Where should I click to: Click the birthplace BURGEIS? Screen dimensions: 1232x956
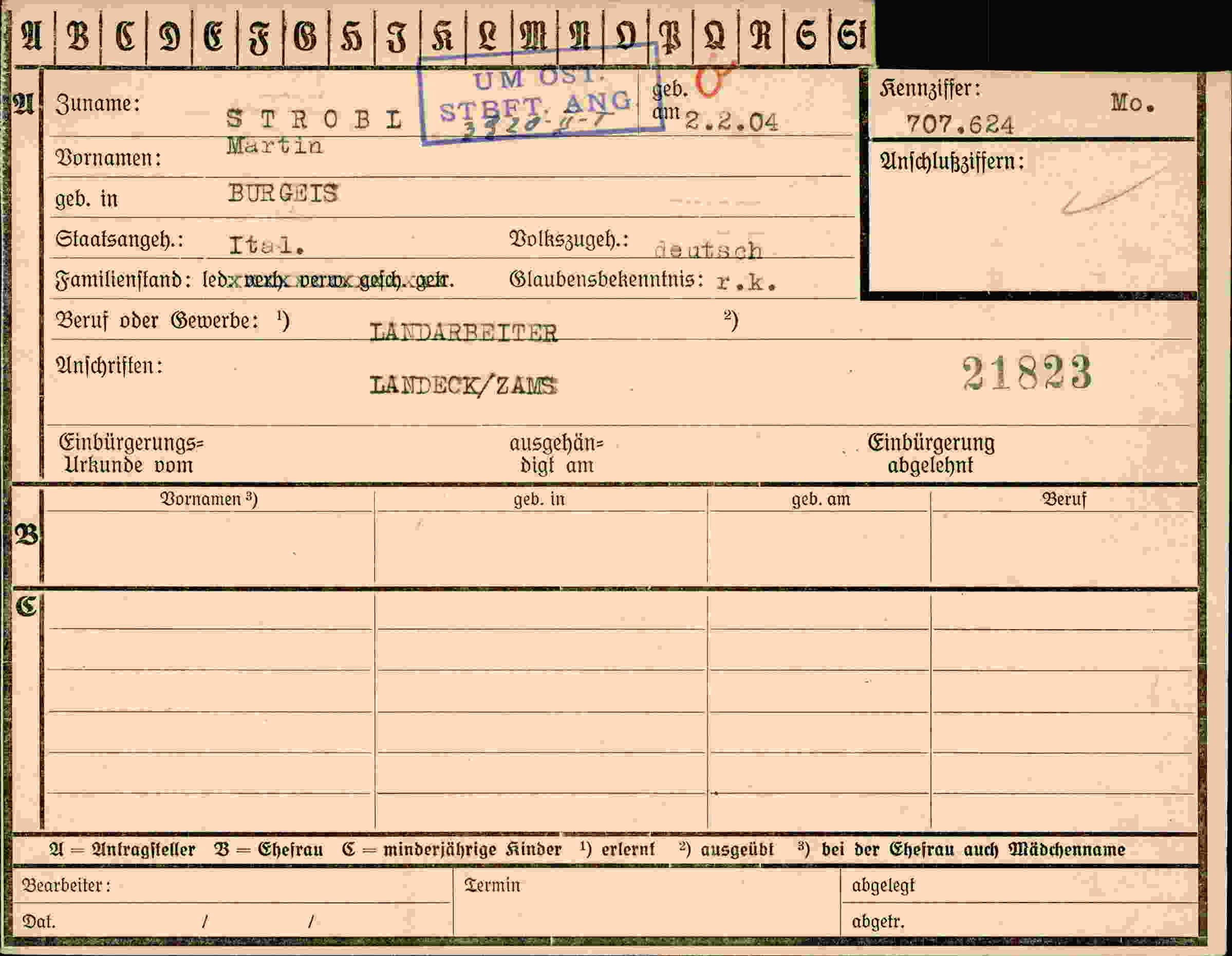[283, 194]
